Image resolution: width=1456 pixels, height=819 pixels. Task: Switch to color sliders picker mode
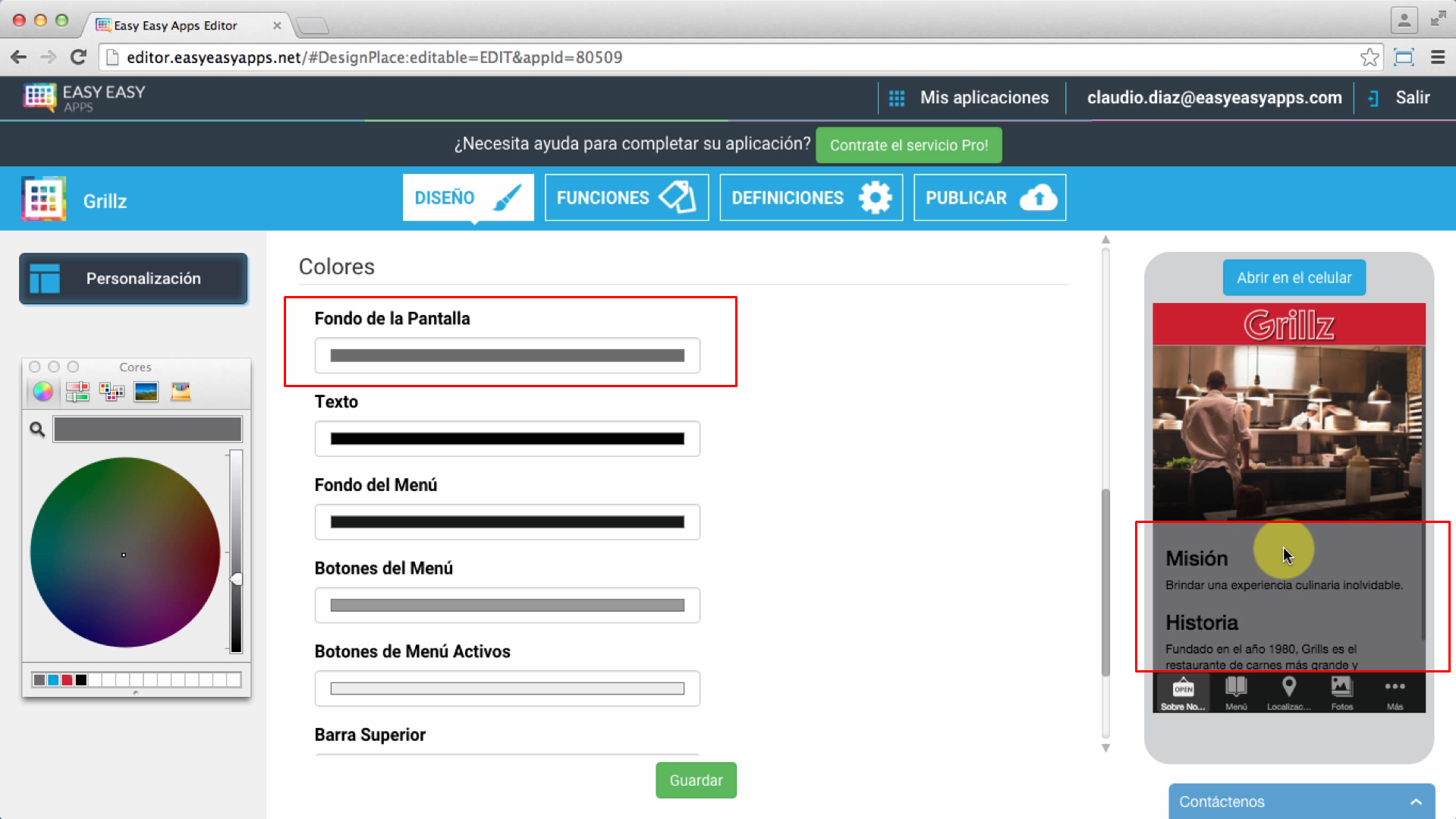pos(77,392)
